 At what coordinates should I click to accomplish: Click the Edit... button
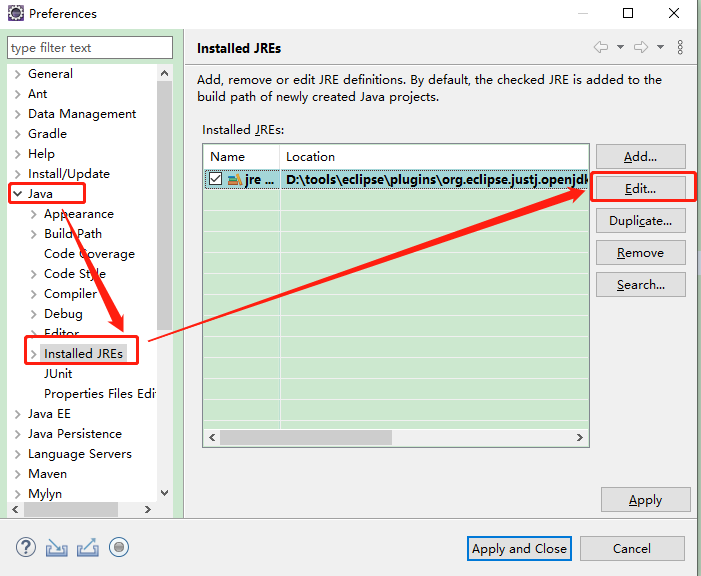click(640, 189)
